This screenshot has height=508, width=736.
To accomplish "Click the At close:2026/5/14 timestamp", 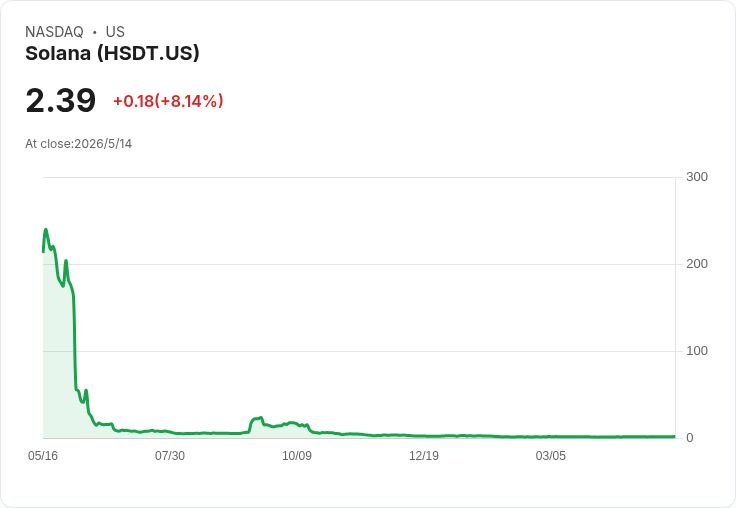I will 78,144.
